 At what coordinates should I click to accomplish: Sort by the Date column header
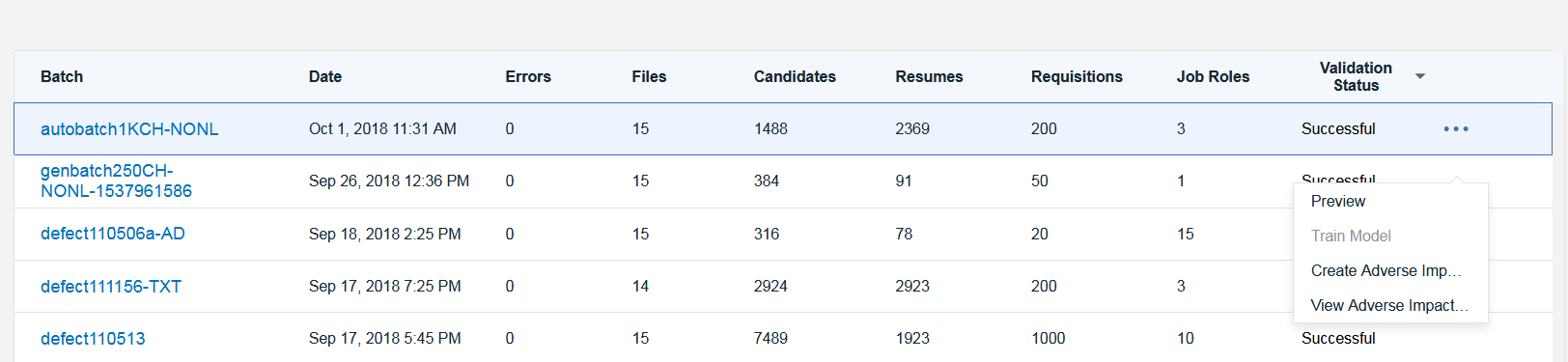325,76
